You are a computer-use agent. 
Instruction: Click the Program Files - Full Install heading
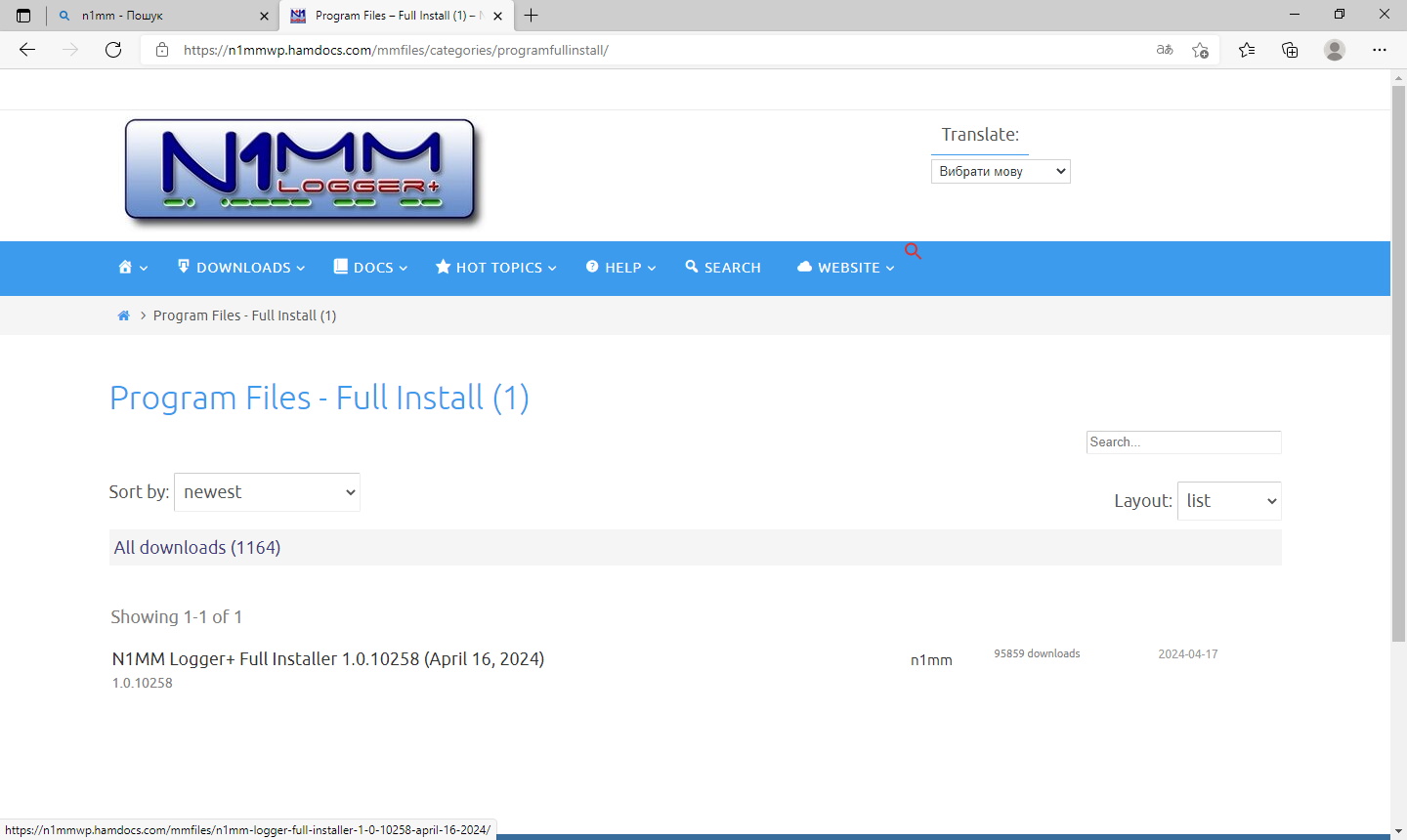(320, 398)
